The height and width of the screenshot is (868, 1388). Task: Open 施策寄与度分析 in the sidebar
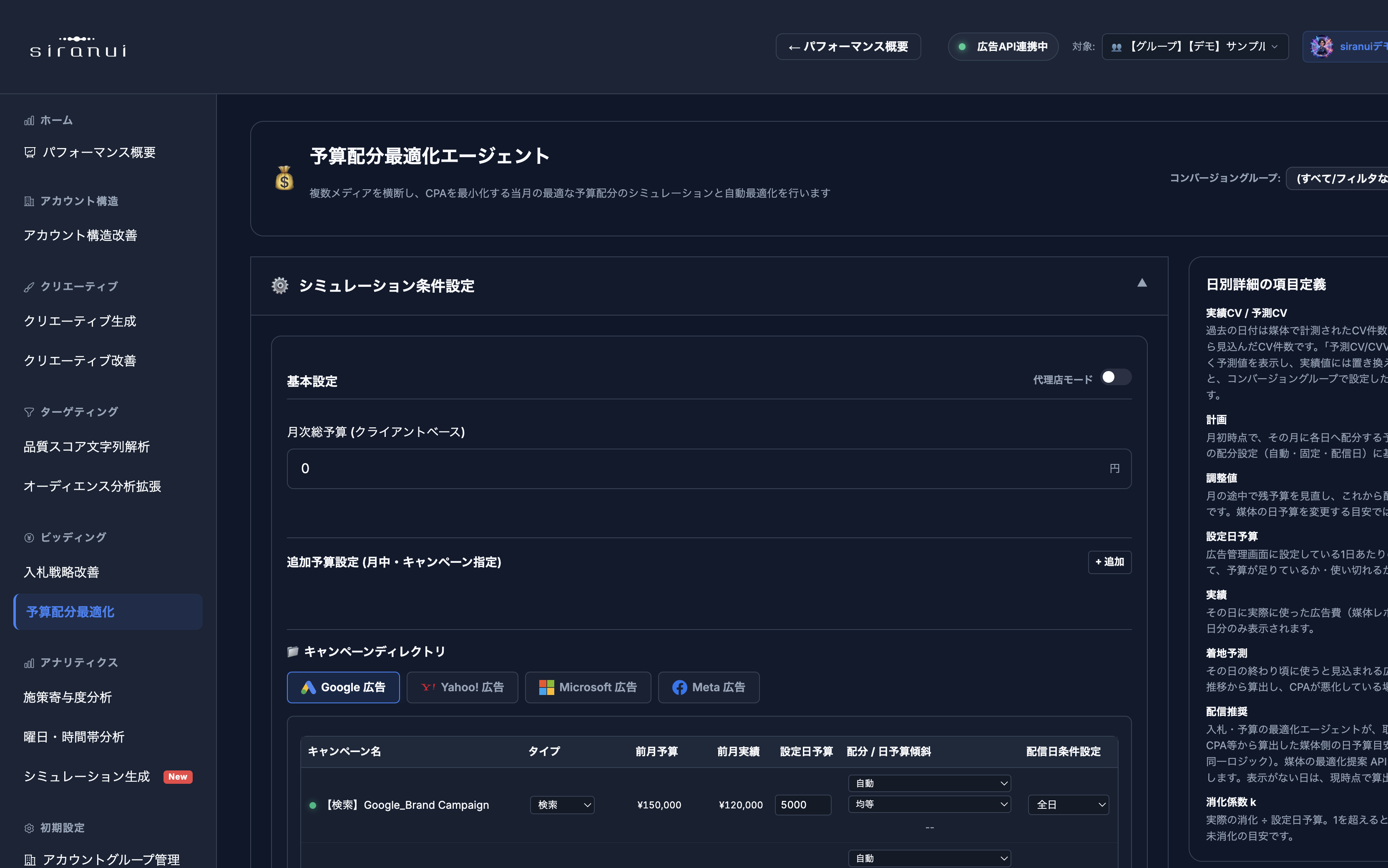coord(108,697)
